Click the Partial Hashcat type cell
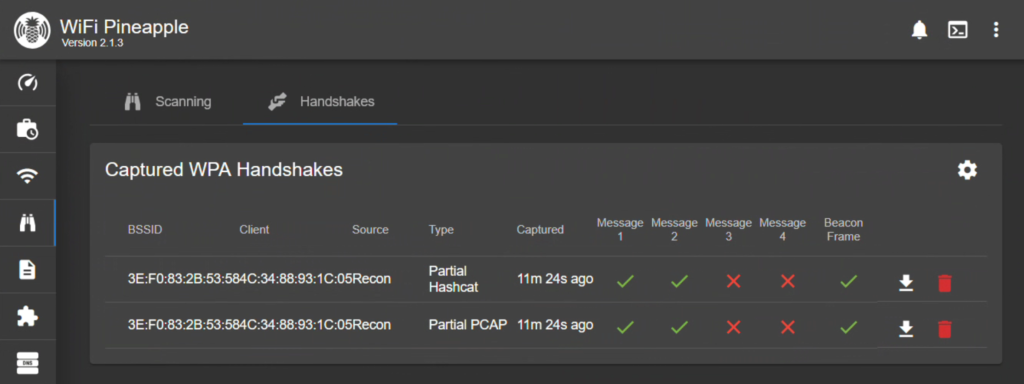The image size is (1024, 384). pyautogui.click(x=454, y=279)
